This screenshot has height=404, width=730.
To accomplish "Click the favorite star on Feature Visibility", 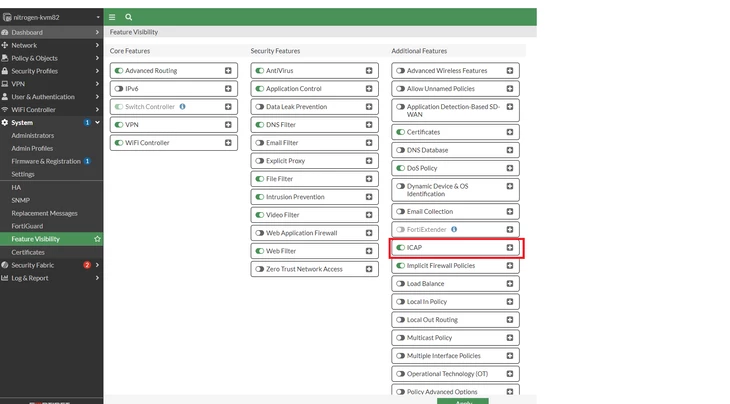I will 97,239.
